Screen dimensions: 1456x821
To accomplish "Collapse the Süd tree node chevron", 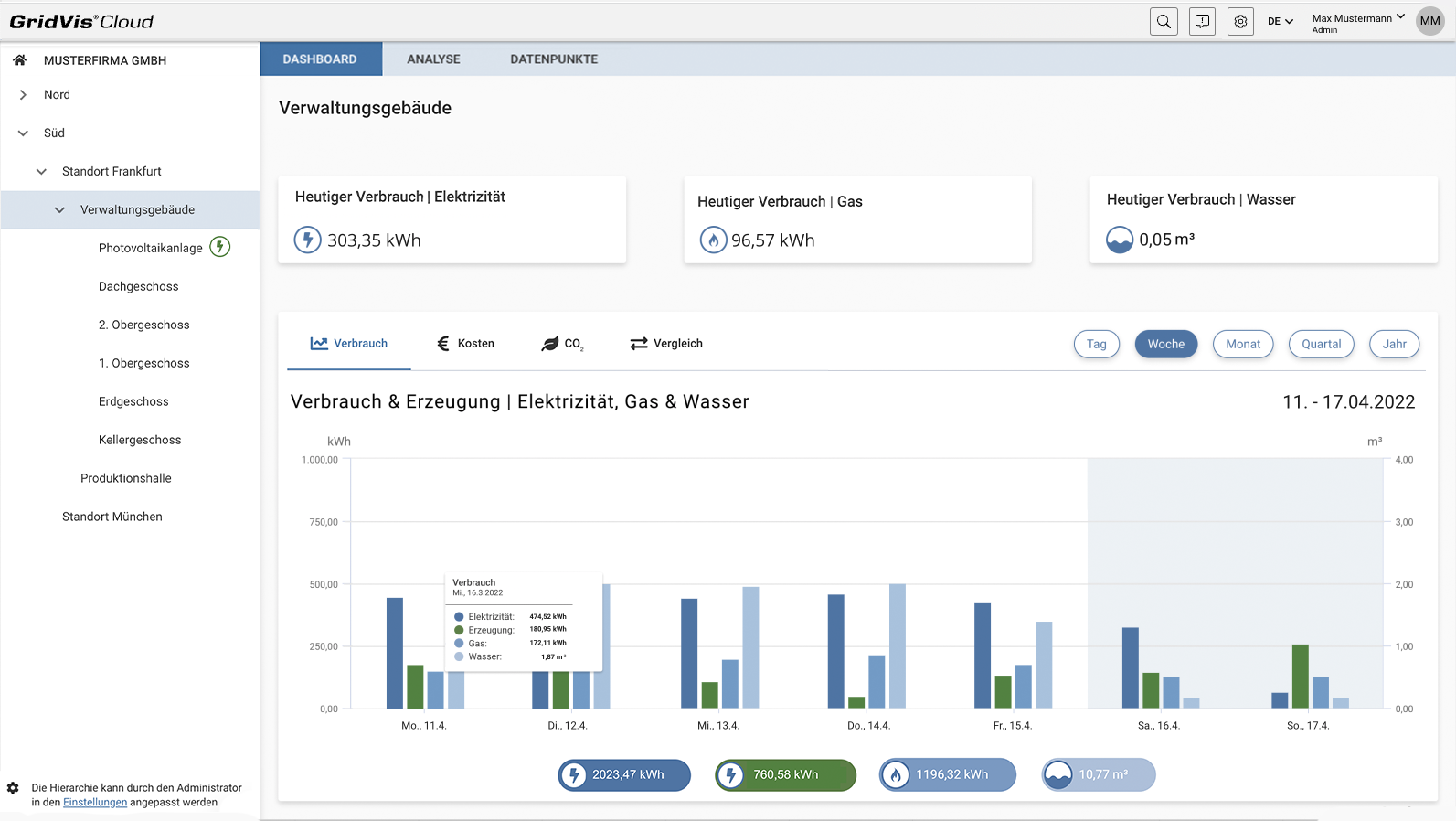I will (x=23, y=133).
